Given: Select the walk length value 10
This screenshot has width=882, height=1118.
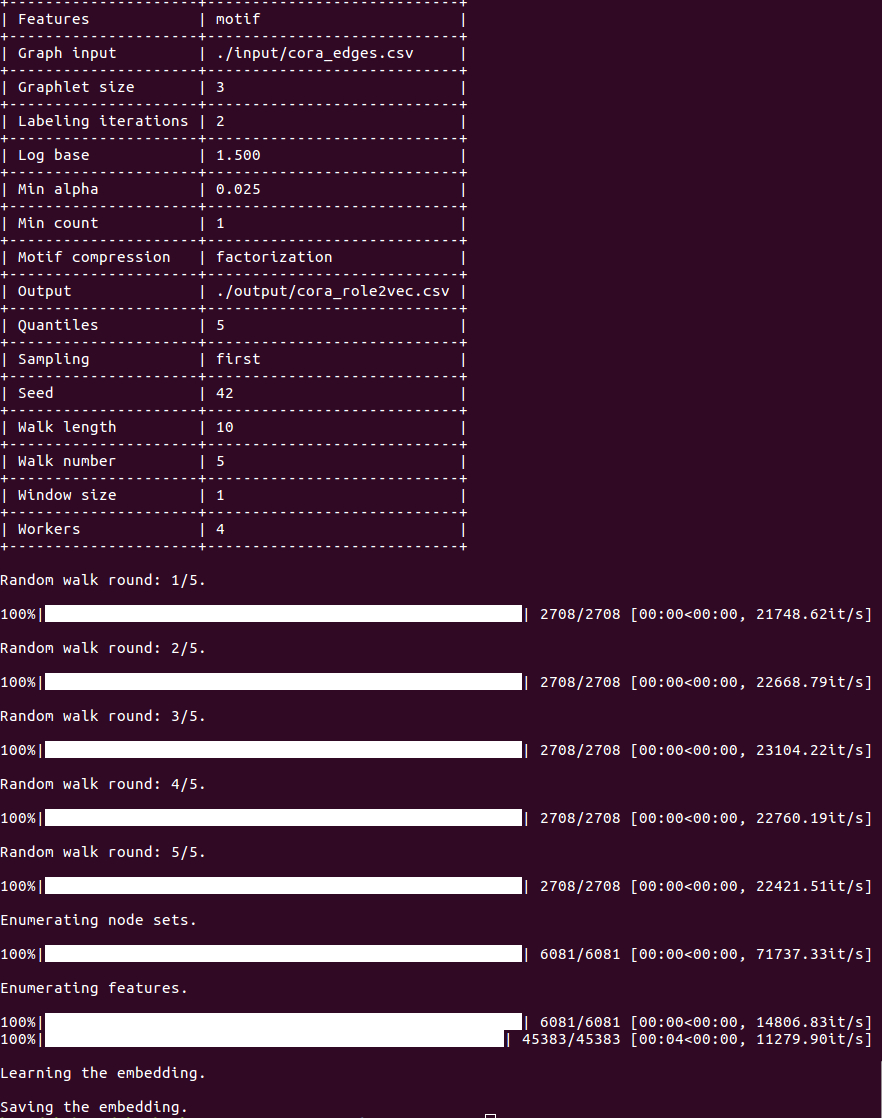Looking at the screenshot, I should pos(225,427).
